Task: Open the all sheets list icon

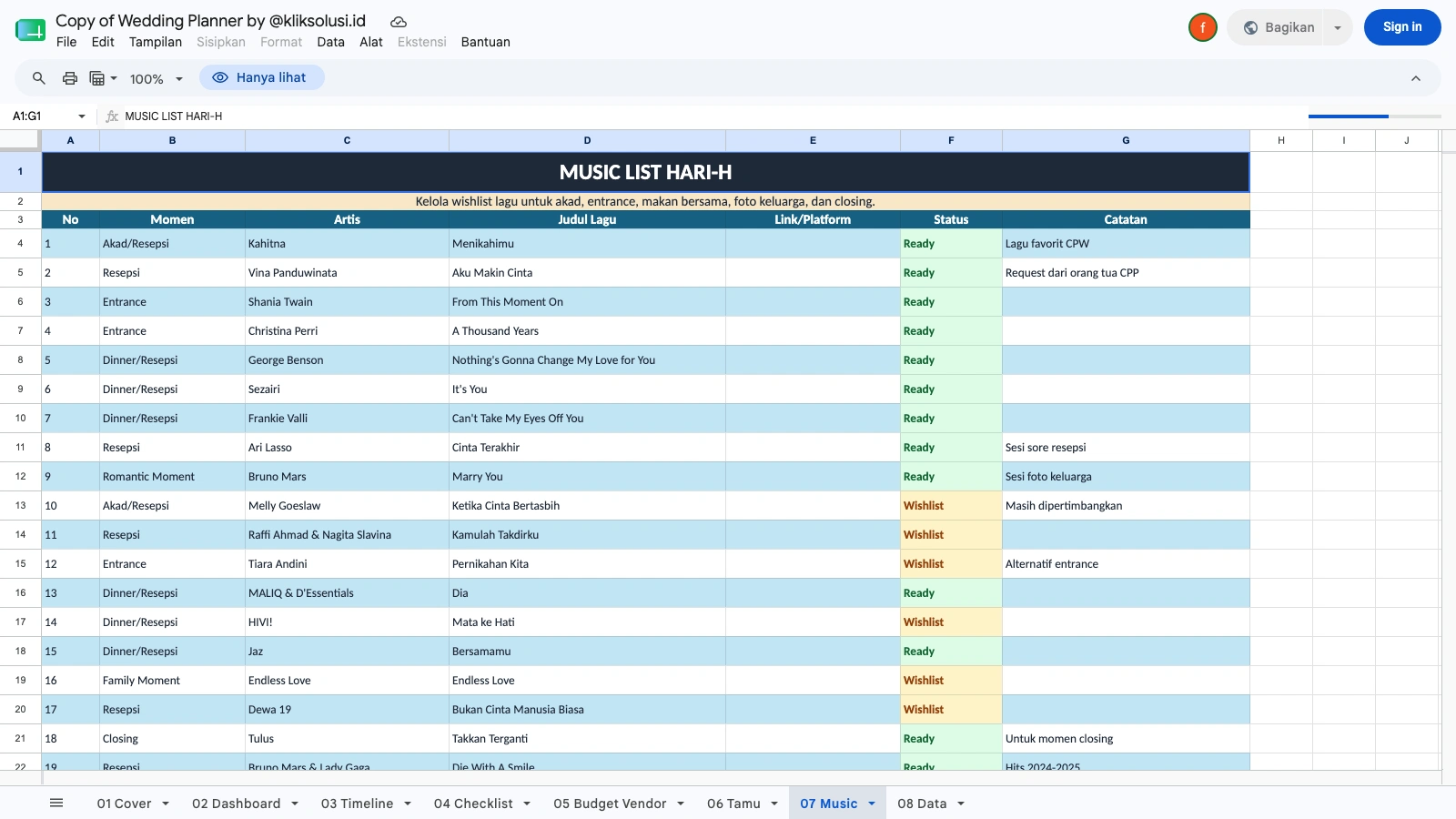Action: pos(56,803)
